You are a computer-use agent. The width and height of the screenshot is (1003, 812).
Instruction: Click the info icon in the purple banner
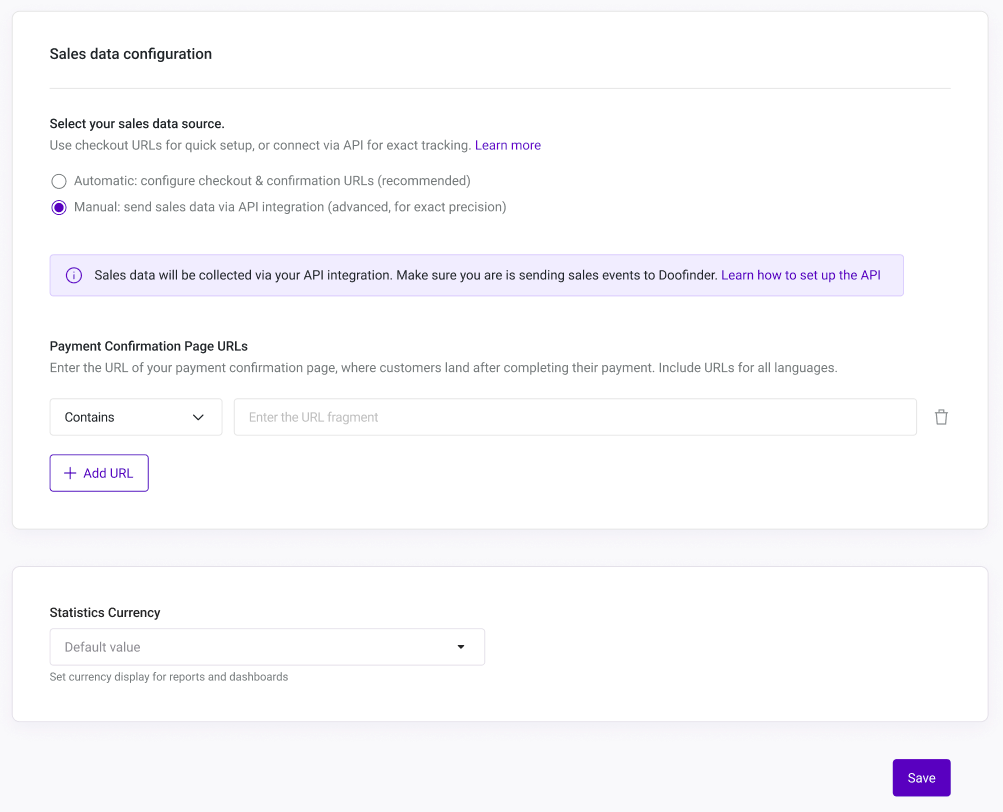(x=73, y=274)
